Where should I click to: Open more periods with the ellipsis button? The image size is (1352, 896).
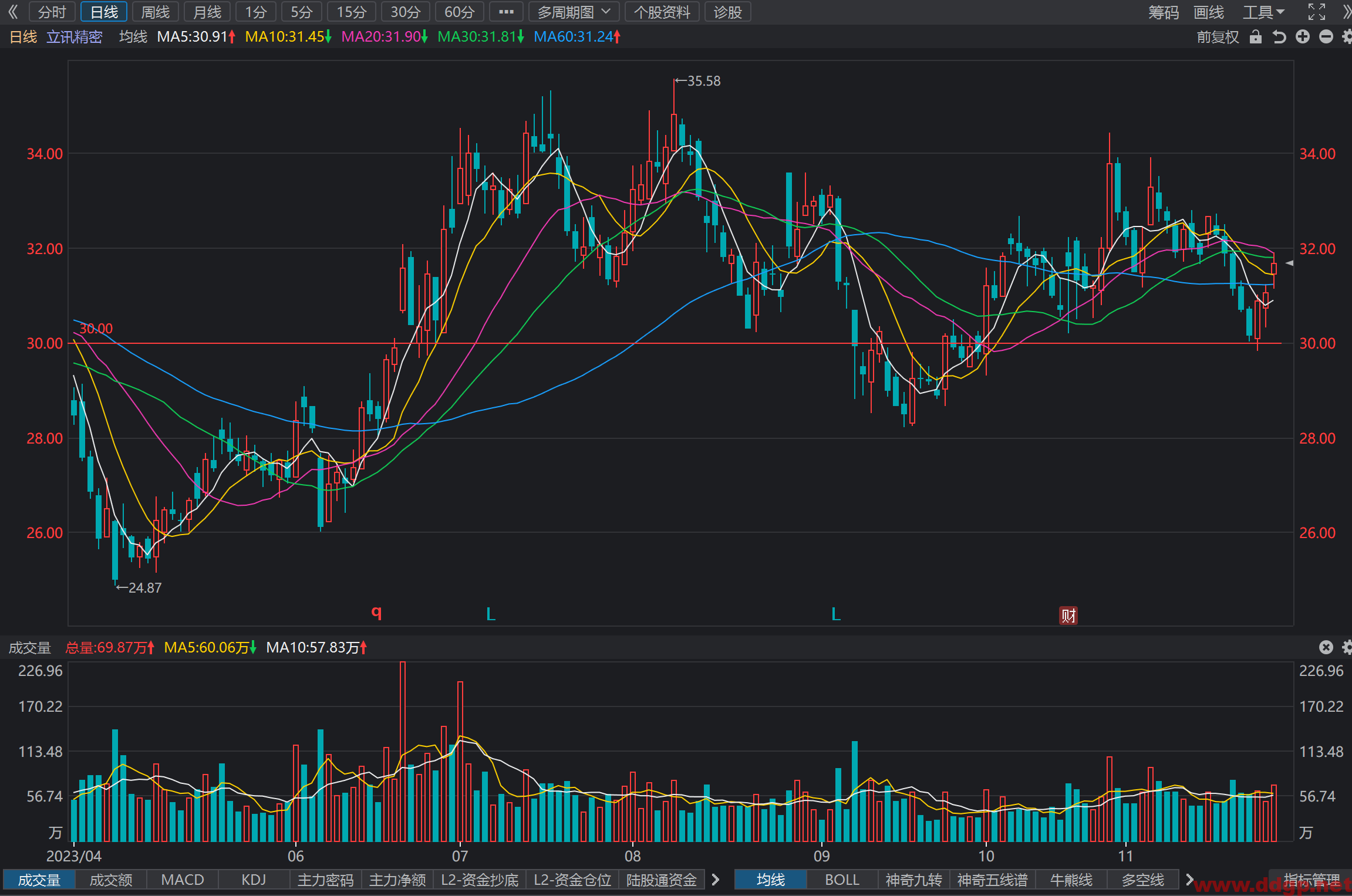[x=506, y=12]
